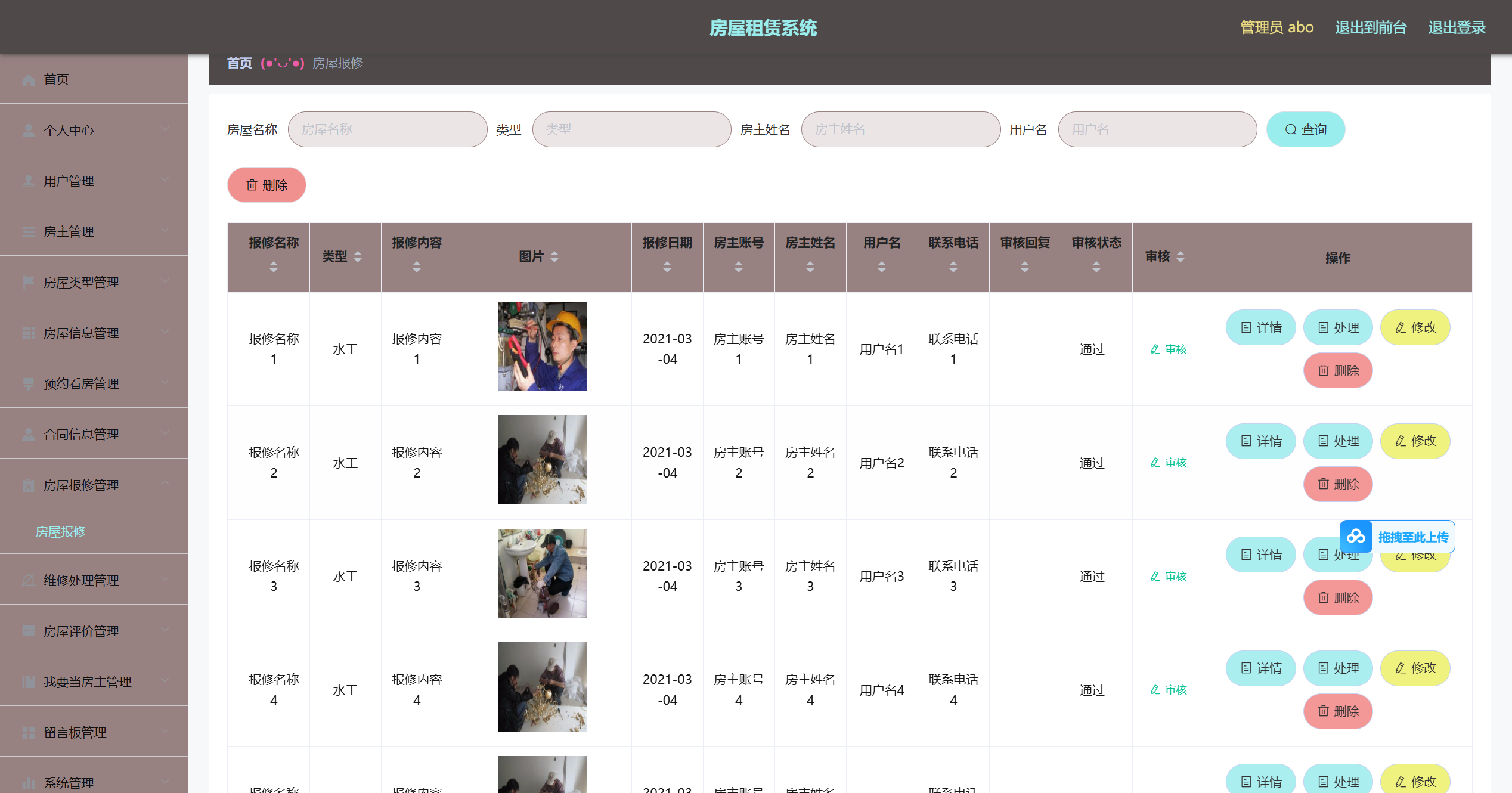This screenshot has width=1512, height=793.
Task: Click 退出到前台 link in header
Action: click(x=1371, y=27)
